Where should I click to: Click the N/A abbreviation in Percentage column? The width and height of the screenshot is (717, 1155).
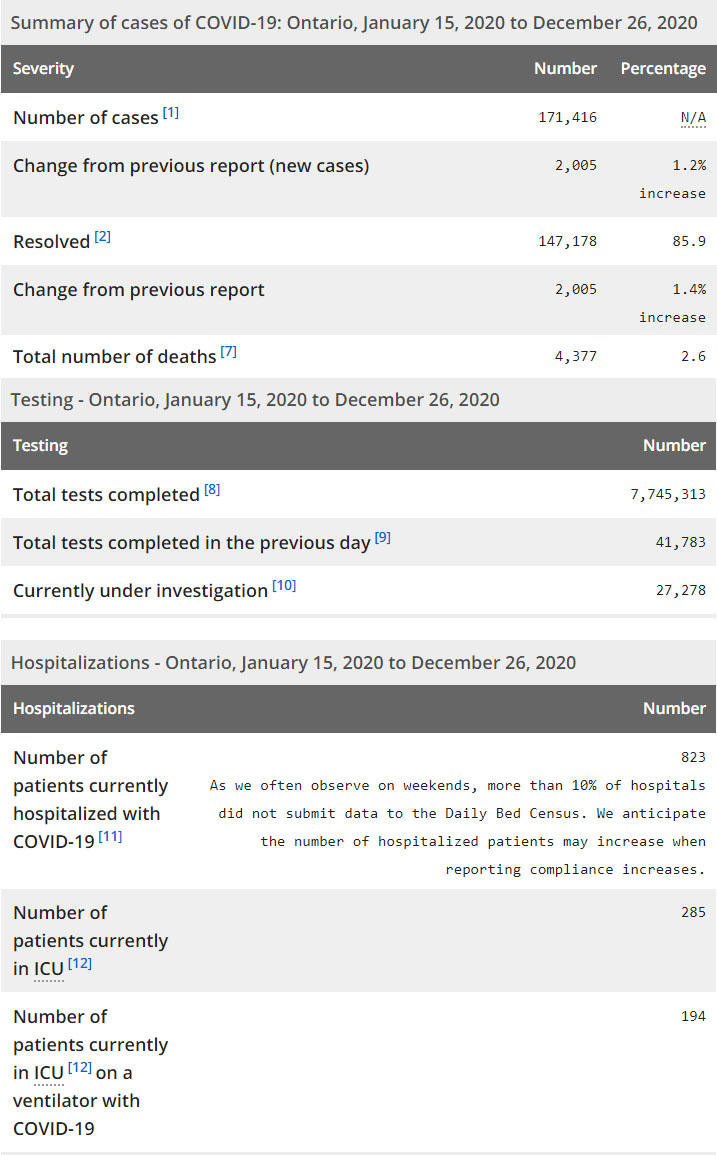coord(693,118)
